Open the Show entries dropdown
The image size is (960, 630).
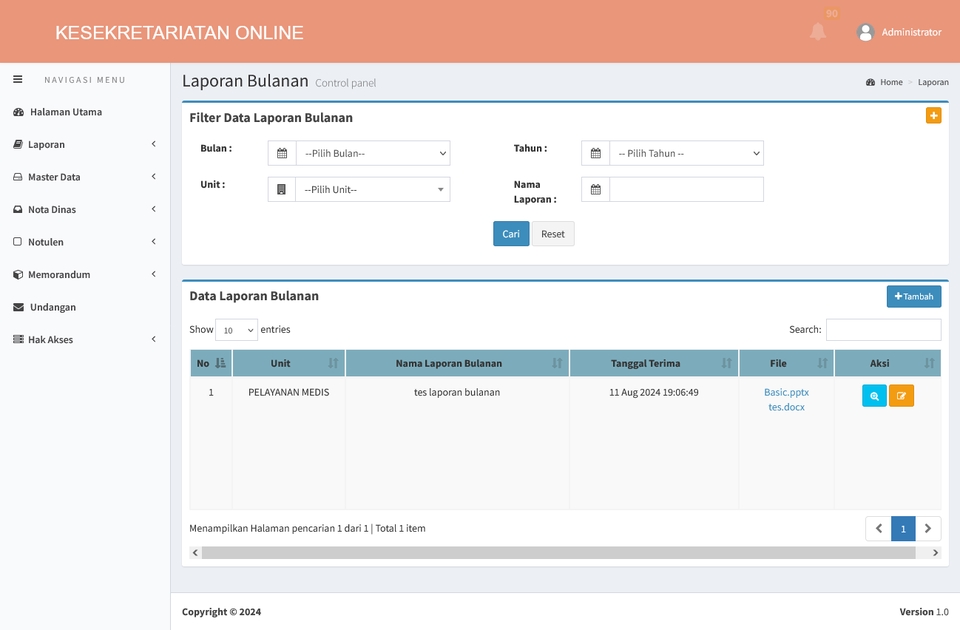click(x=236, y=329)
